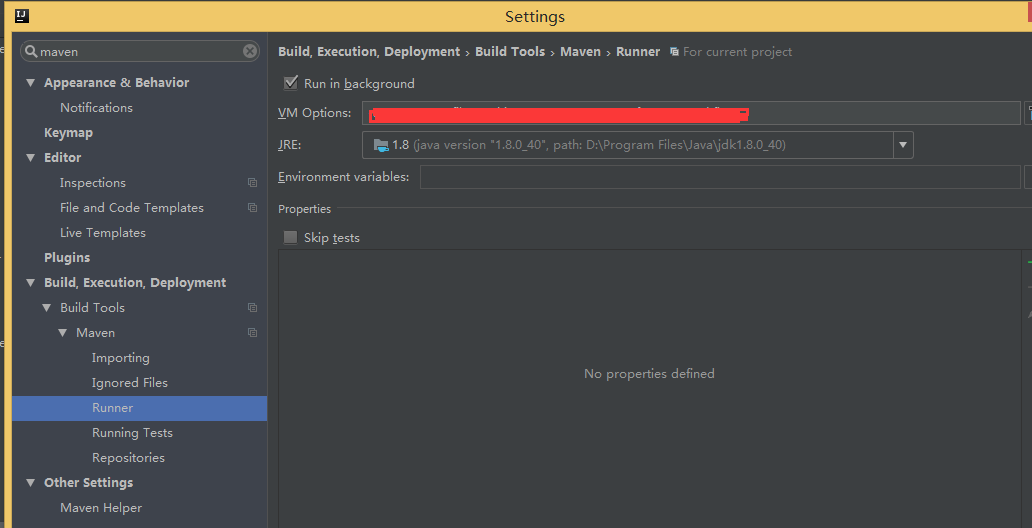Click 'Build Tools' in the breadcrumb
Screen dimensions: 1032x528
(x=510, y=51)
